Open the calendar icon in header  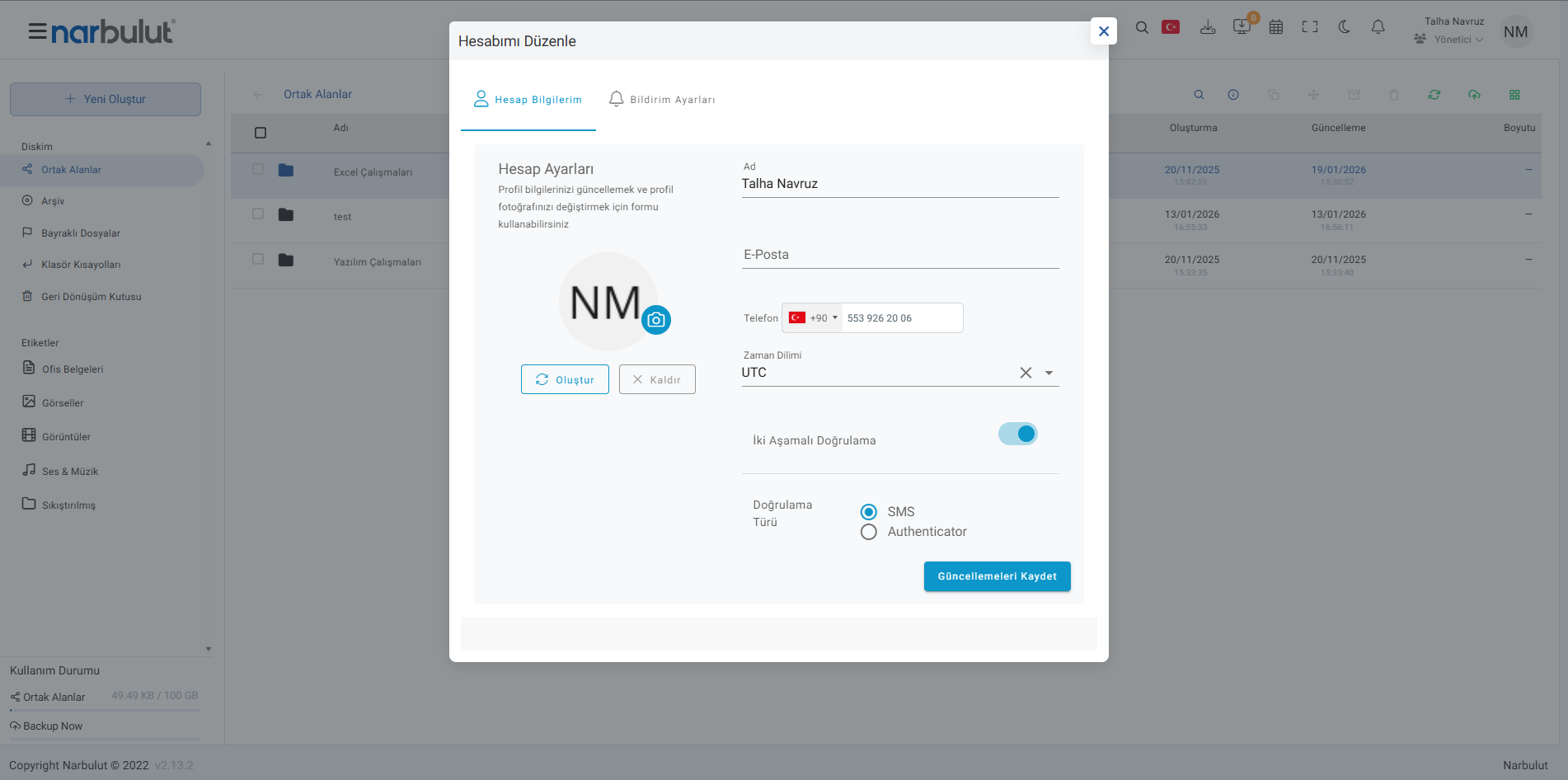(x=1276, y=27)
